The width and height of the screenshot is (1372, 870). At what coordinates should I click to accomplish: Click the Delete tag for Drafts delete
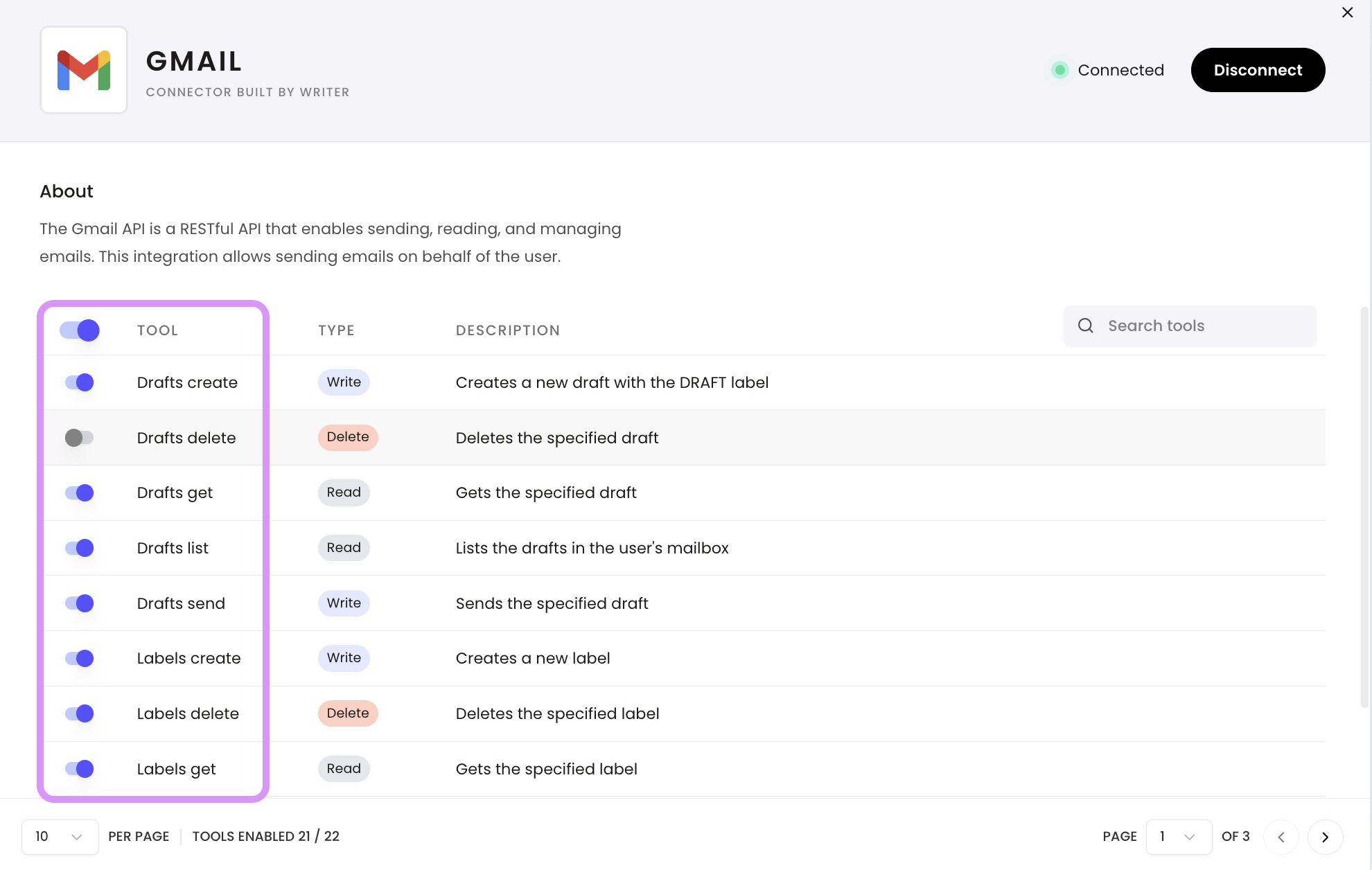coord(348,437)
